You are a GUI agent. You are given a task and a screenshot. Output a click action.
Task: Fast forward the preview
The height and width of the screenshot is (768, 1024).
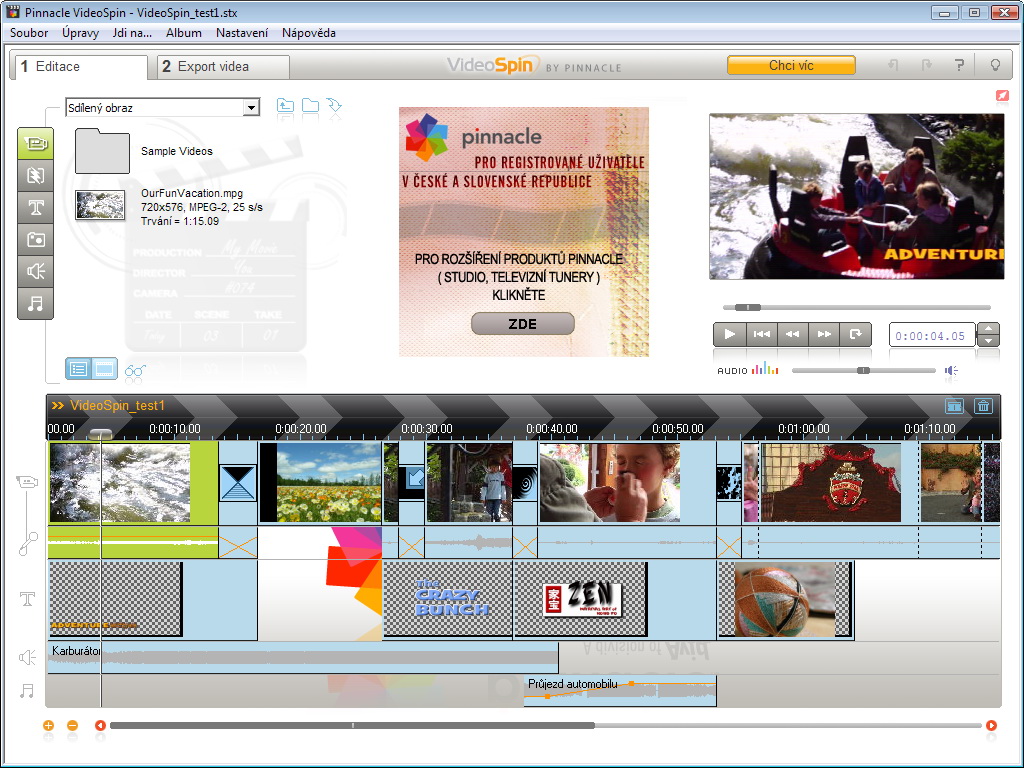click(824, 334)
